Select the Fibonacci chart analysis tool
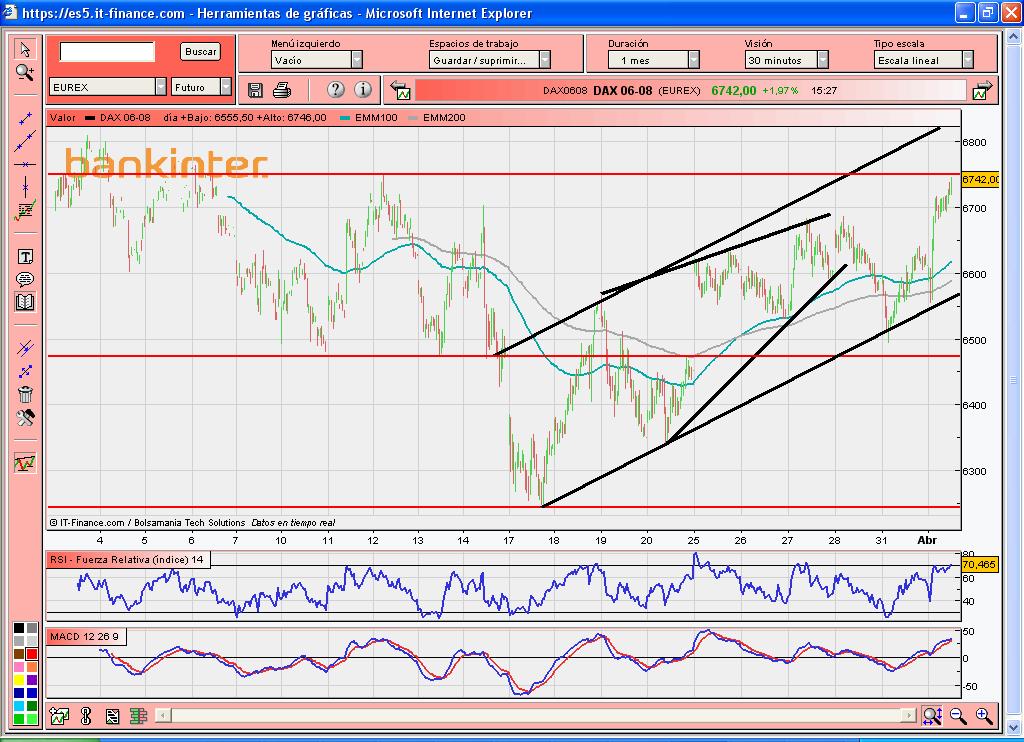Viewport: 1024px width, 742px height. [25, 210]
